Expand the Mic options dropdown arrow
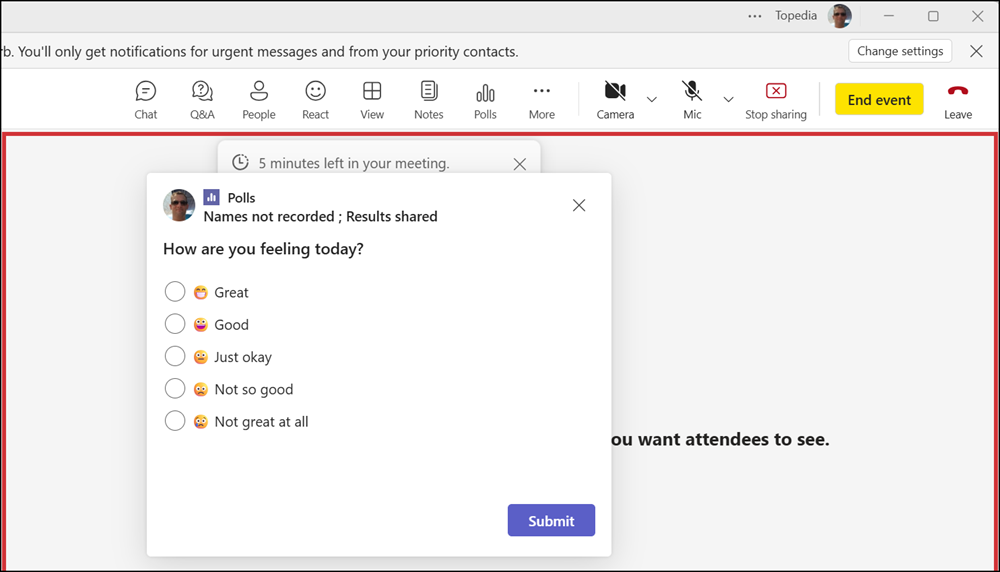The height and width of the screenshot is (572, 1000). coord(728,99)
